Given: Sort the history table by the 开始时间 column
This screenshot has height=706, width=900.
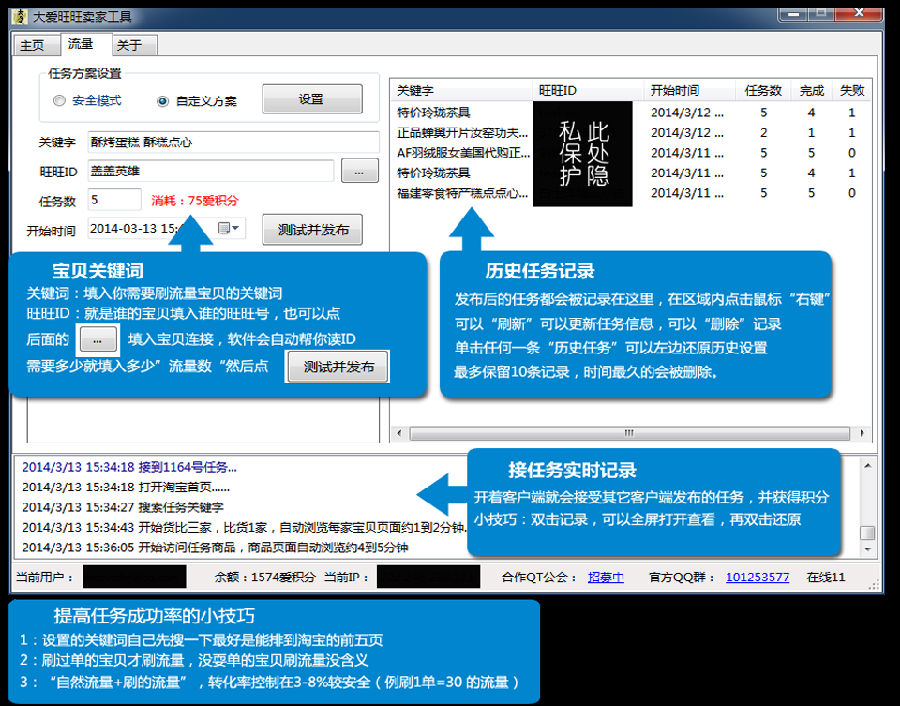Looking at the screenshot, I should 688,90.
